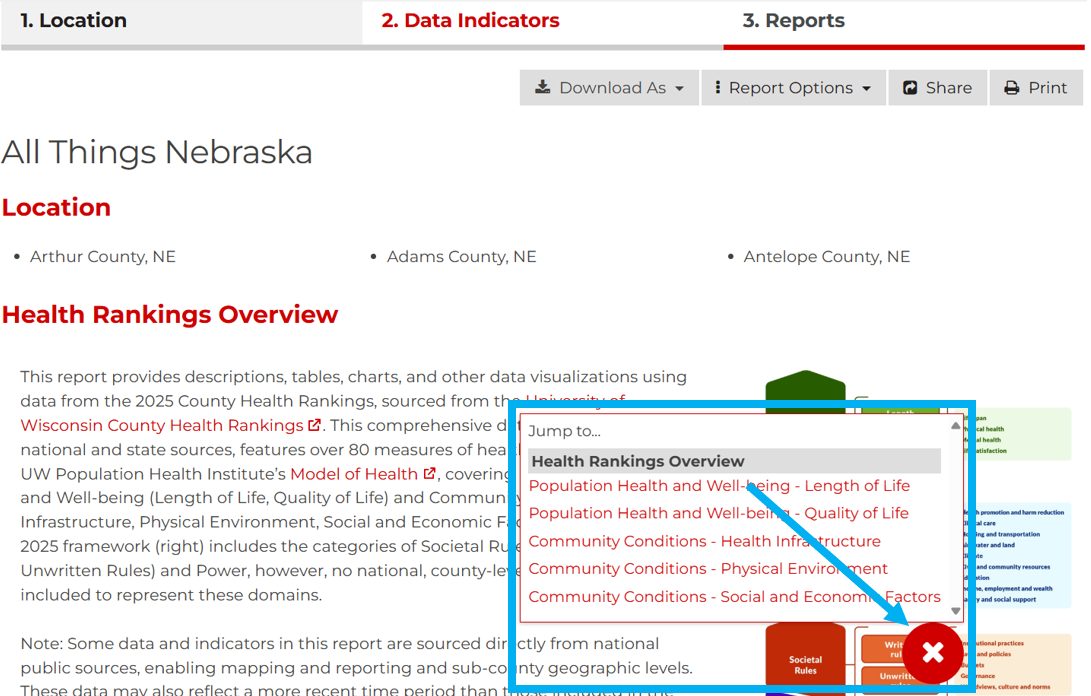The image size is (1091, 696).
Task: Click the Report Options vertical dots icon
Action: 717,87
